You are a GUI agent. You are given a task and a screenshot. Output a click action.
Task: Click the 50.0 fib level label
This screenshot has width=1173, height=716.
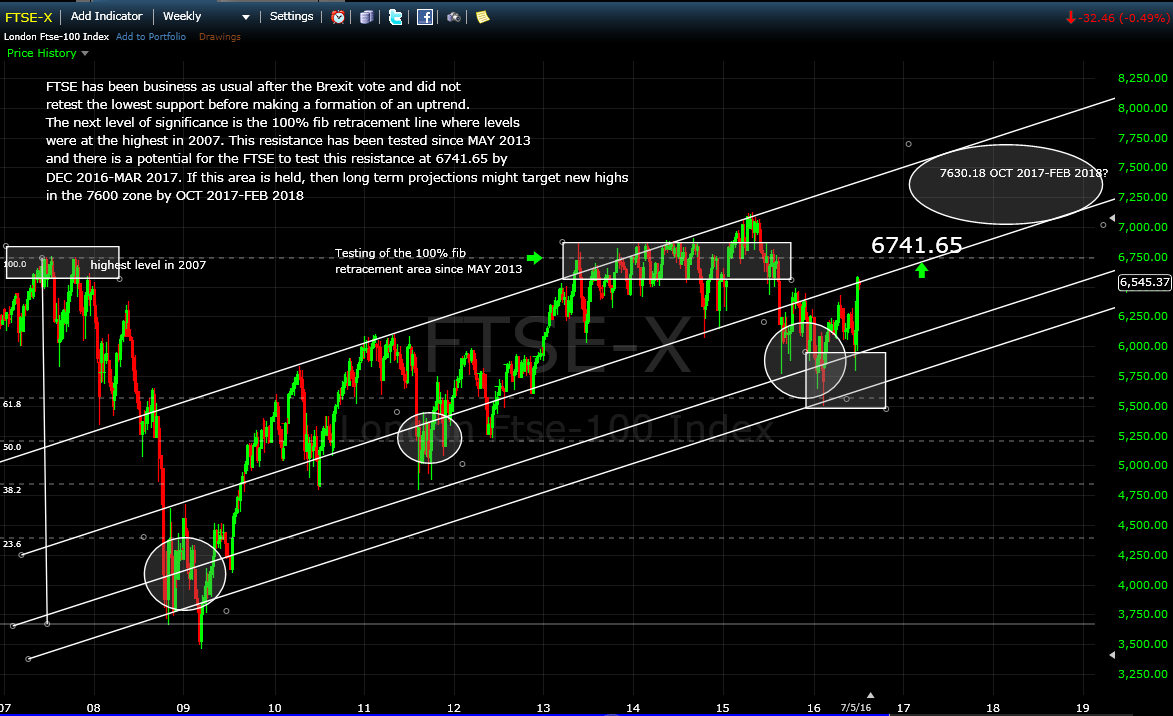point(12,447)
